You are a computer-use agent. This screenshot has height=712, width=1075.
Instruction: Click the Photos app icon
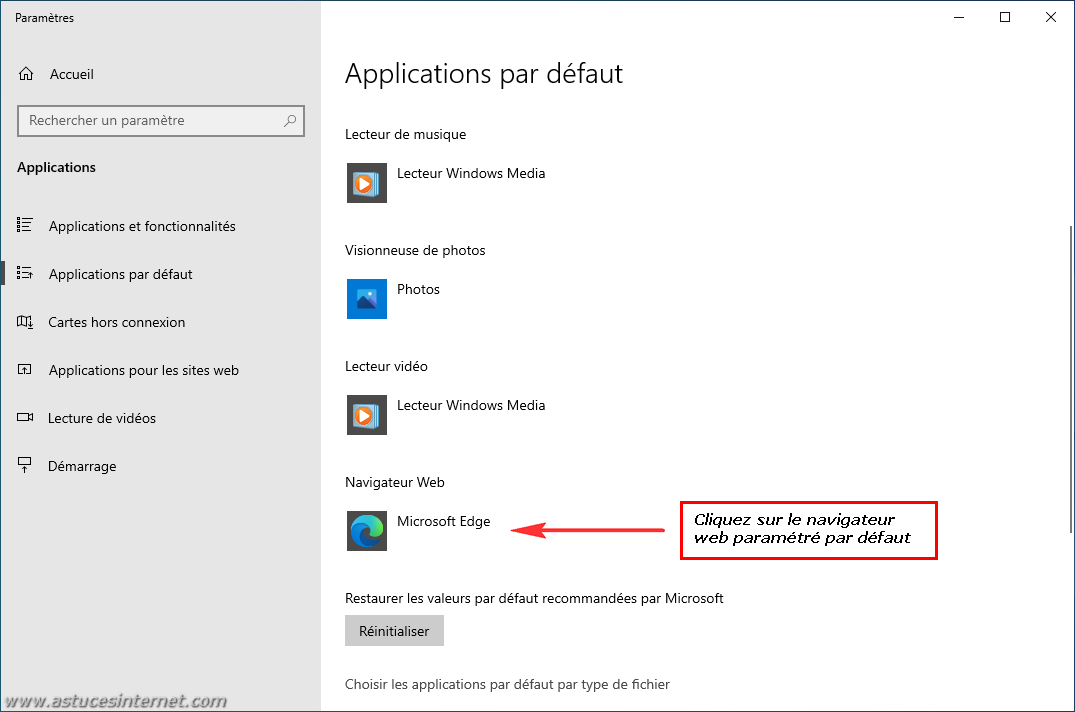tap(367, 299)
